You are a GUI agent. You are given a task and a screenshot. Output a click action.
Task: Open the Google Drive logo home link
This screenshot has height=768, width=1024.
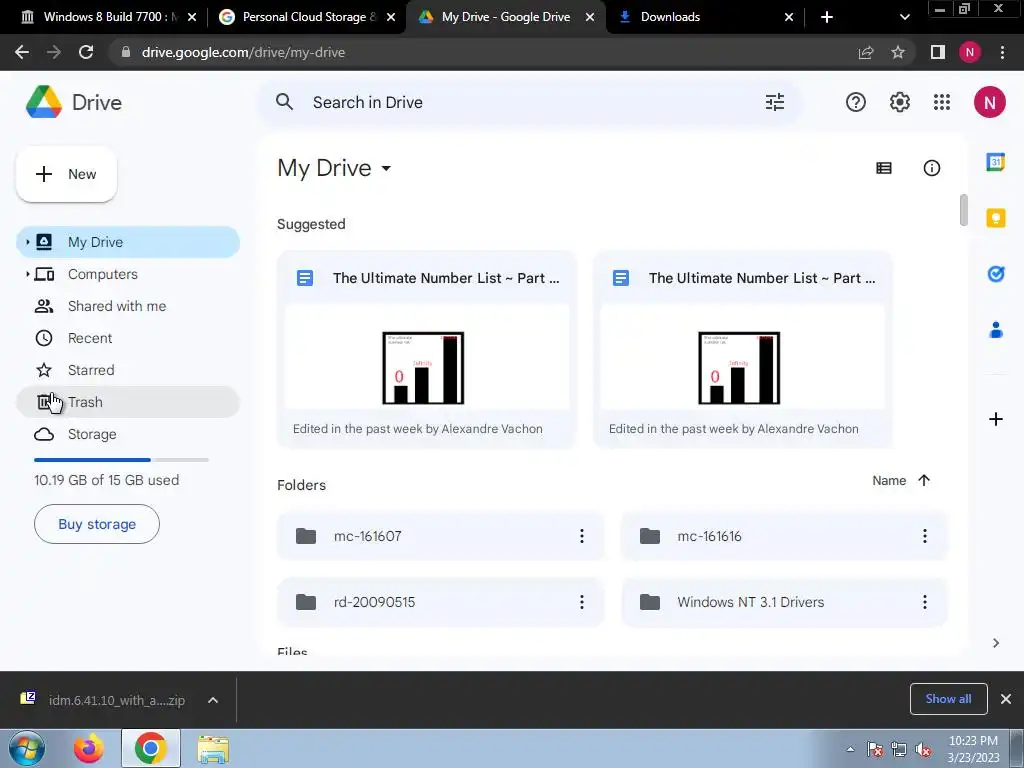74,102
